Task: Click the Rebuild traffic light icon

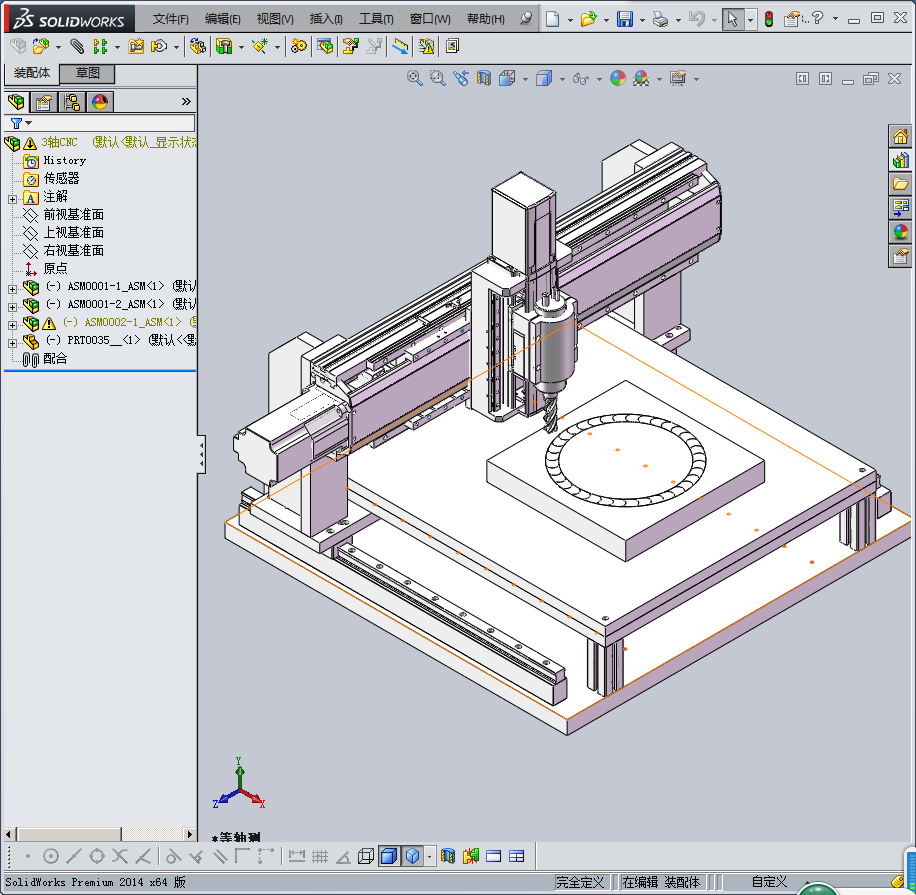Action: pos(769,19)
